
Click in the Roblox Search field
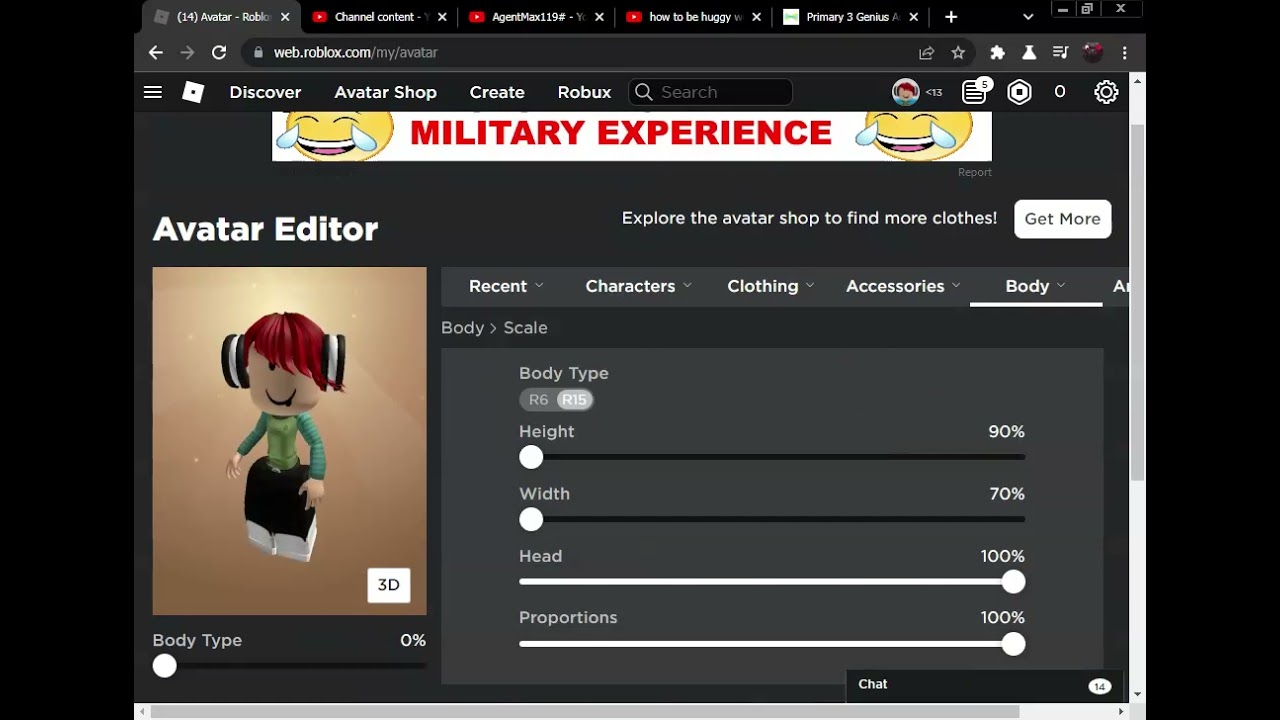(x=711, y=92)
